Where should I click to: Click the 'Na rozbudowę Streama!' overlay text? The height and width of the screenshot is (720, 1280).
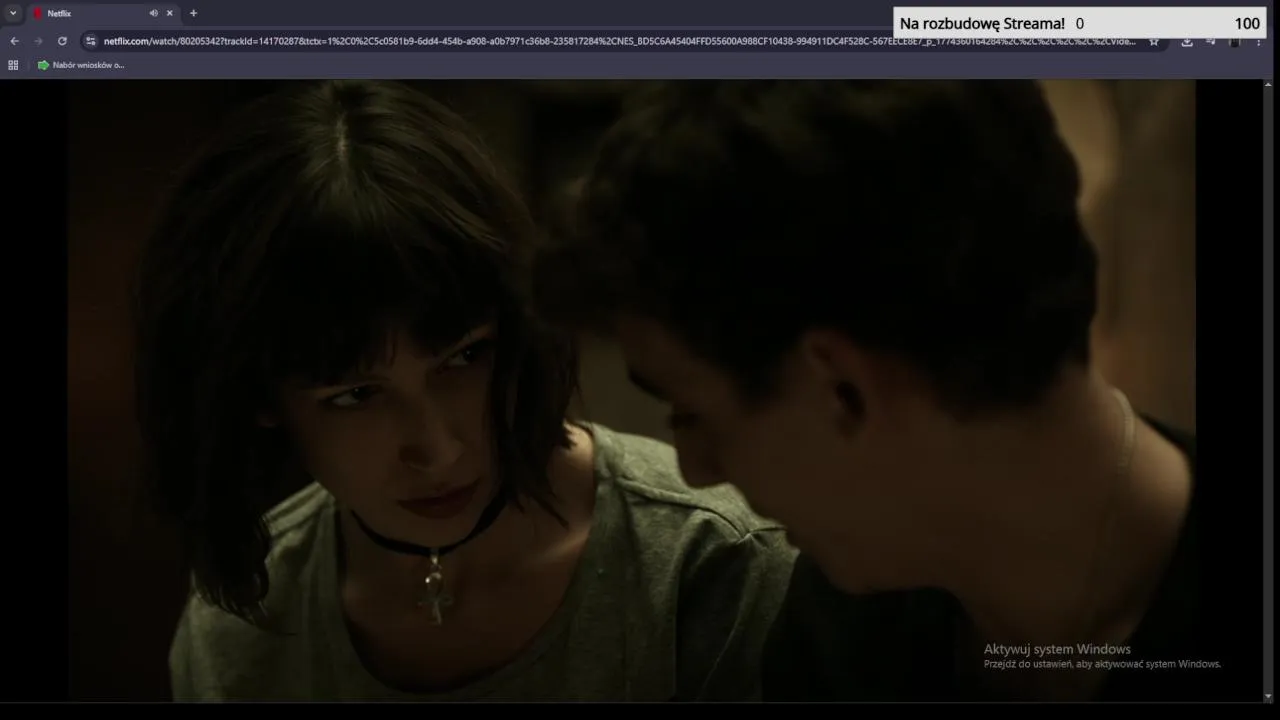pyautogui.click(x=982, y=23)
